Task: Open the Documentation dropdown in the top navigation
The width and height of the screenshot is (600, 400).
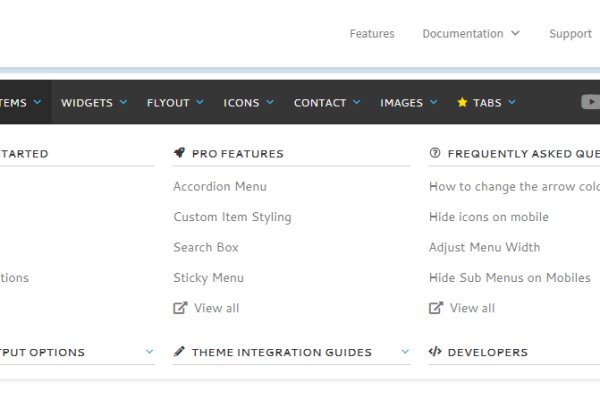Action: (x=471, y=34)
